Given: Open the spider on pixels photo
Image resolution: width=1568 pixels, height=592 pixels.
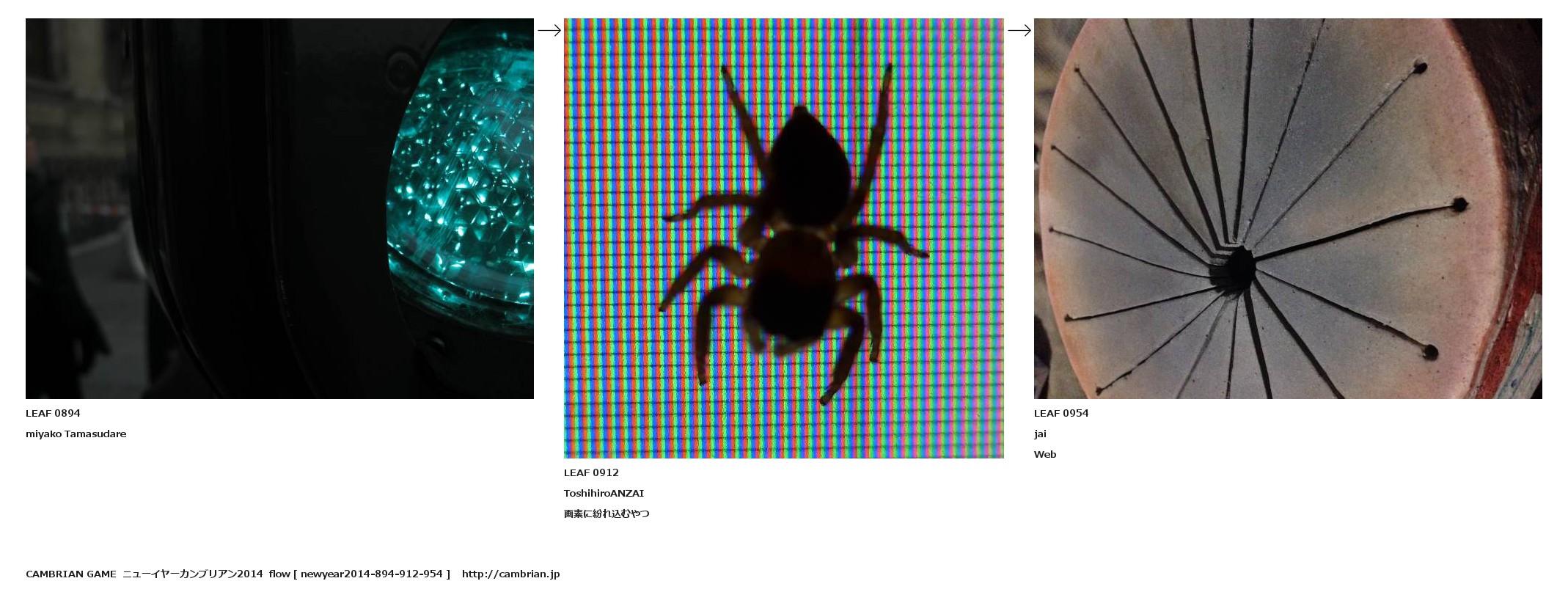Looking at the screenshot, I should coord(783,238).
